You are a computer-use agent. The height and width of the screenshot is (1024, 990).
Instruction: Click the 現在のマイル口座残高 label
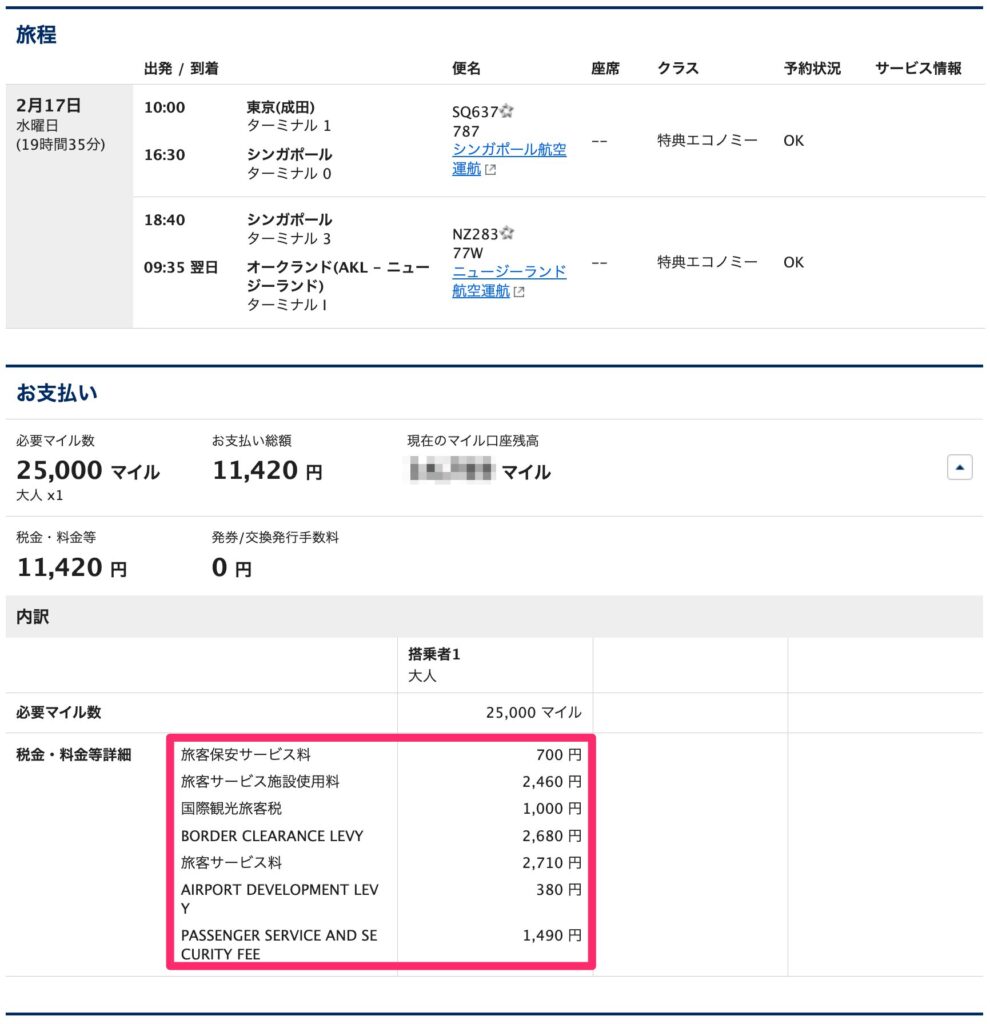[473, 441]
